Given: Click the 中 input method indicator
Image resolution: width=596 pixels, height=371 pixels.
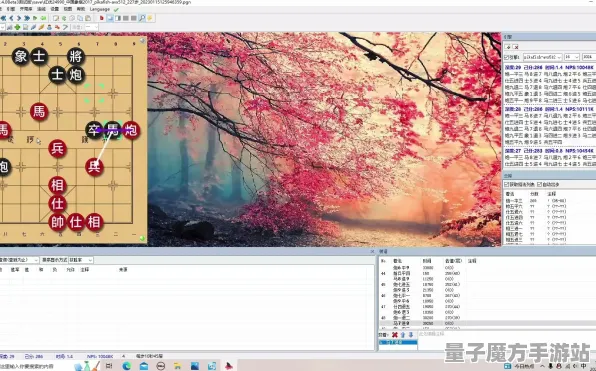Looking at the screenshot, I should coord(583,366).
